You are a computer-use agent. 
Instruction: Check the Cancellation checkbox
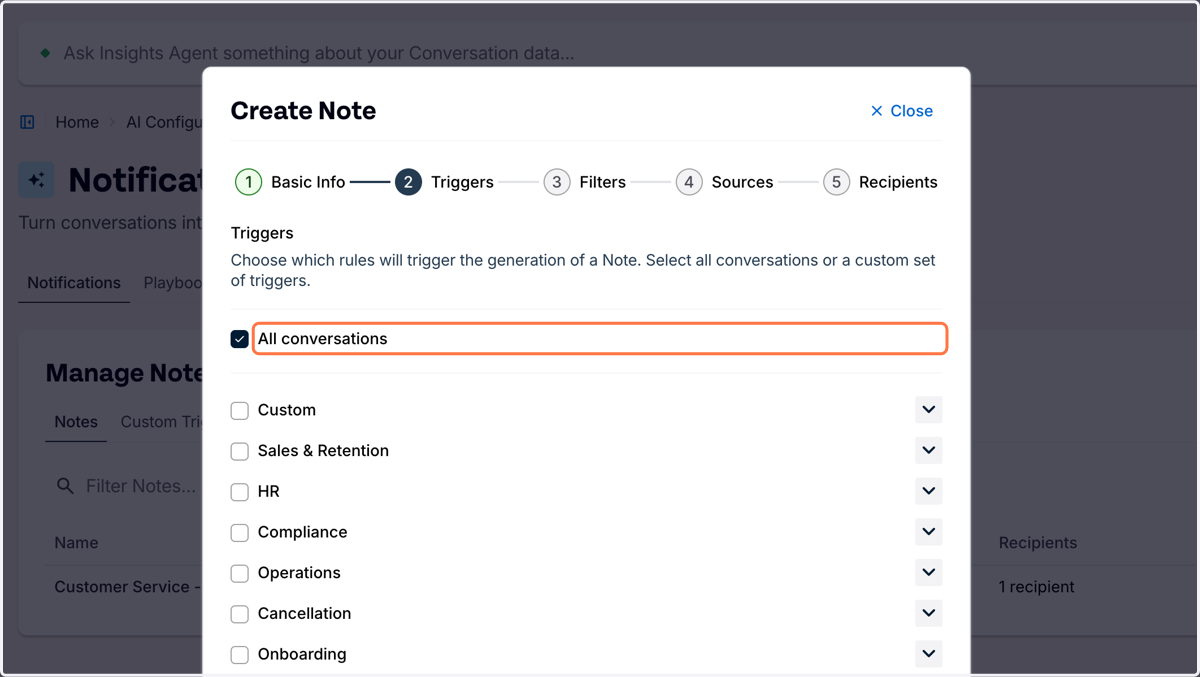240,614
